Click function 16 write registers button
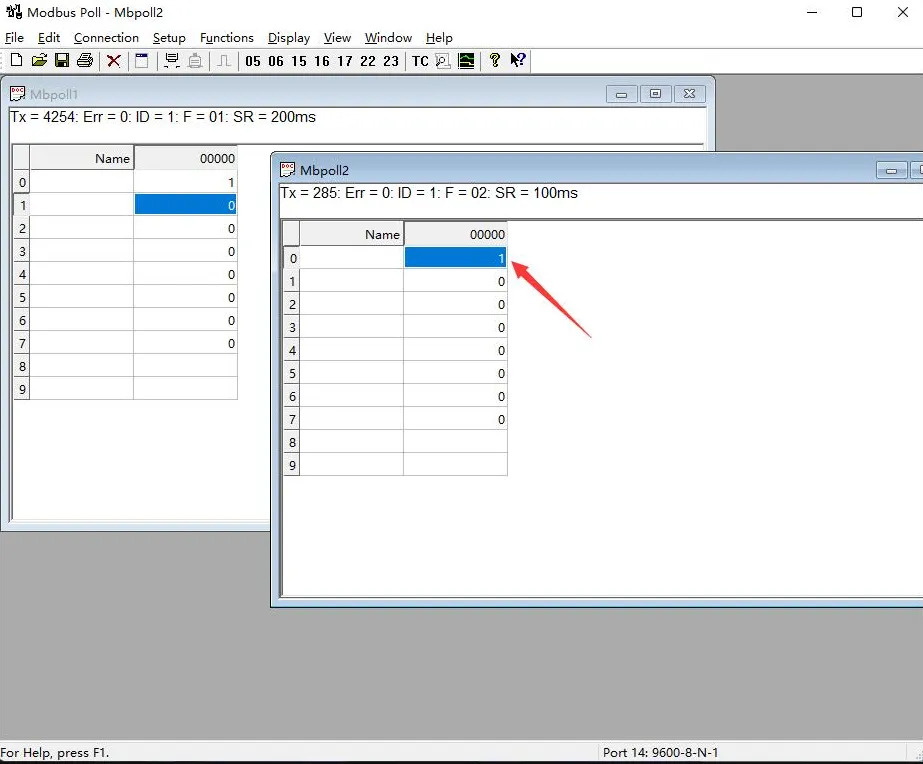923x764 pixels. [x=321, y=61]
